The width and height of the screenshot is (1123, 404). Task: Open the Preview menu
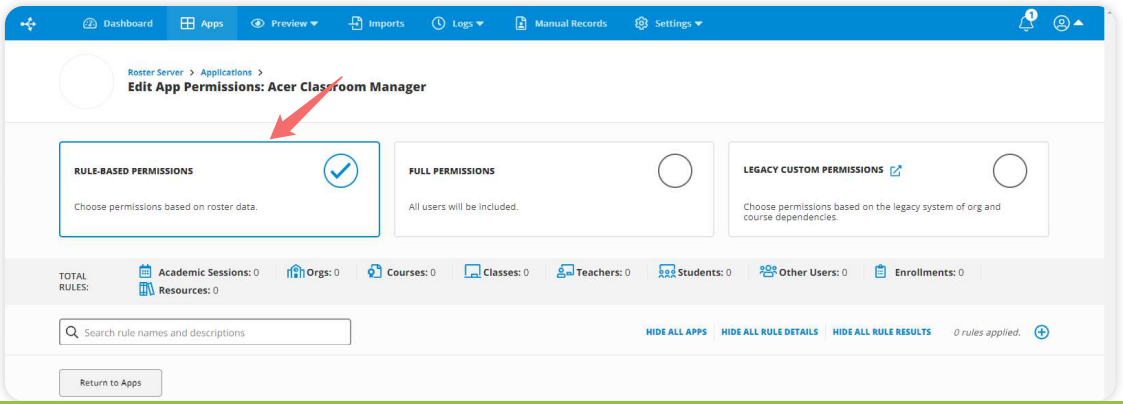[x=284, y=24]
